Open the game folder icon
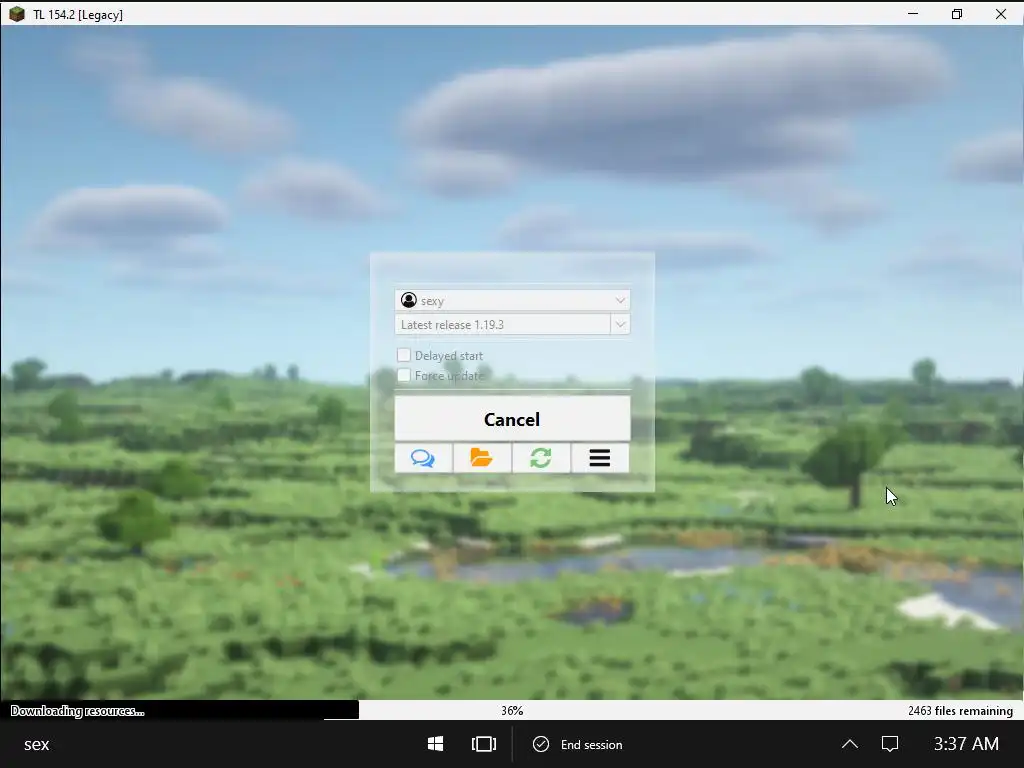This screenshot has width=1024, height=768. (x=481, y=458)
